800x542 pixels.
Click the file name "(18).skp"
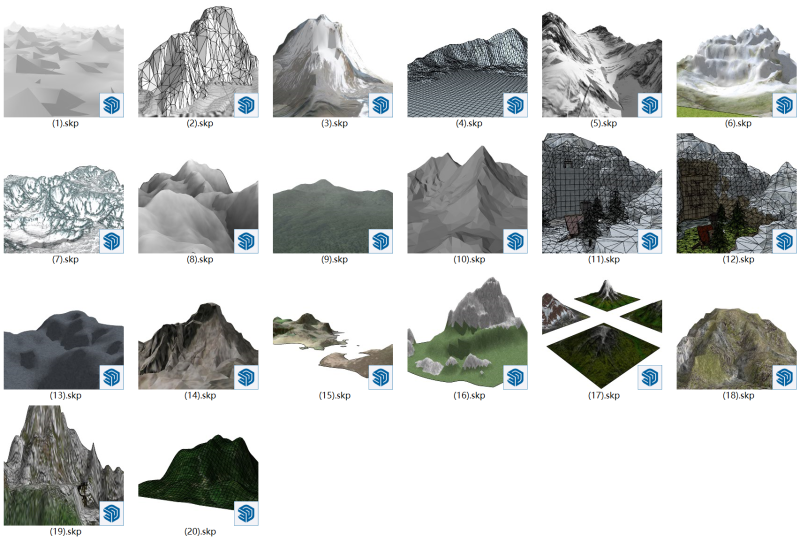click(x=739, y=395)
